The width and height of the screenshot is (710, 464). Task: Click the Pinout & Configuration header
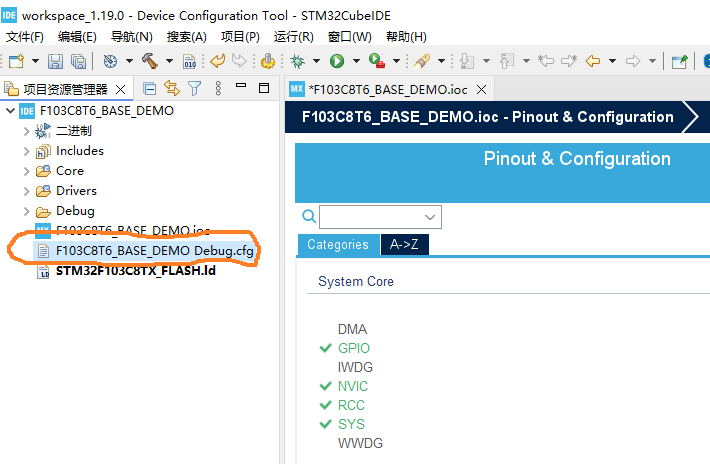click(x=577, y=159)
